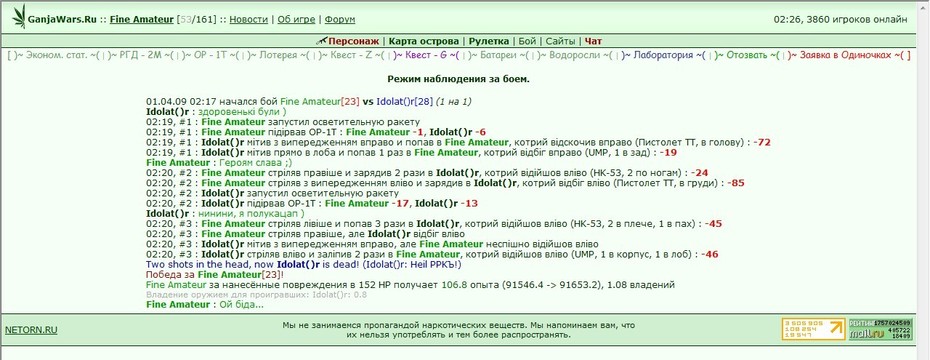This screenshot has height=360, width=930.
Task: Open the Чат menu item
Action: tap(593, 41)
